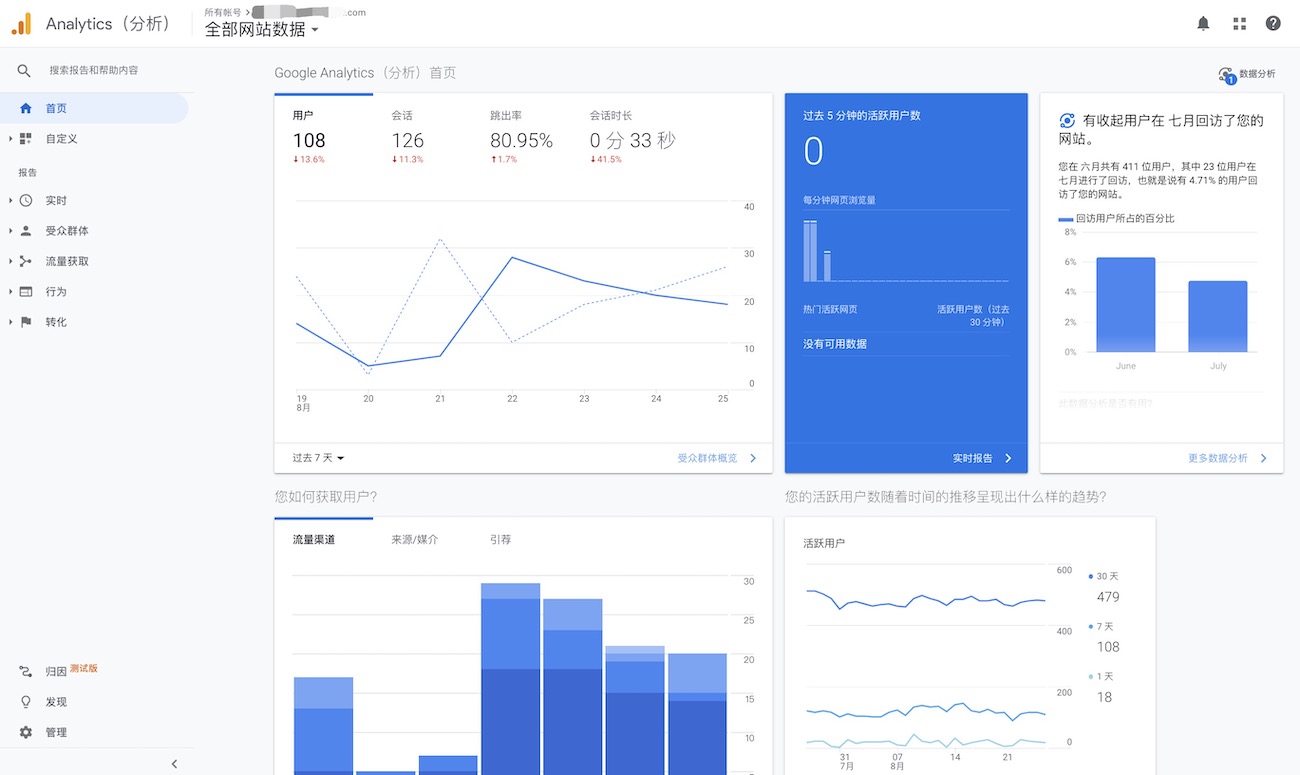Viewport: 1300px width, 775px height.
Task: Click arrow icon beside 受众群体概览
Action: coord(753,458)
